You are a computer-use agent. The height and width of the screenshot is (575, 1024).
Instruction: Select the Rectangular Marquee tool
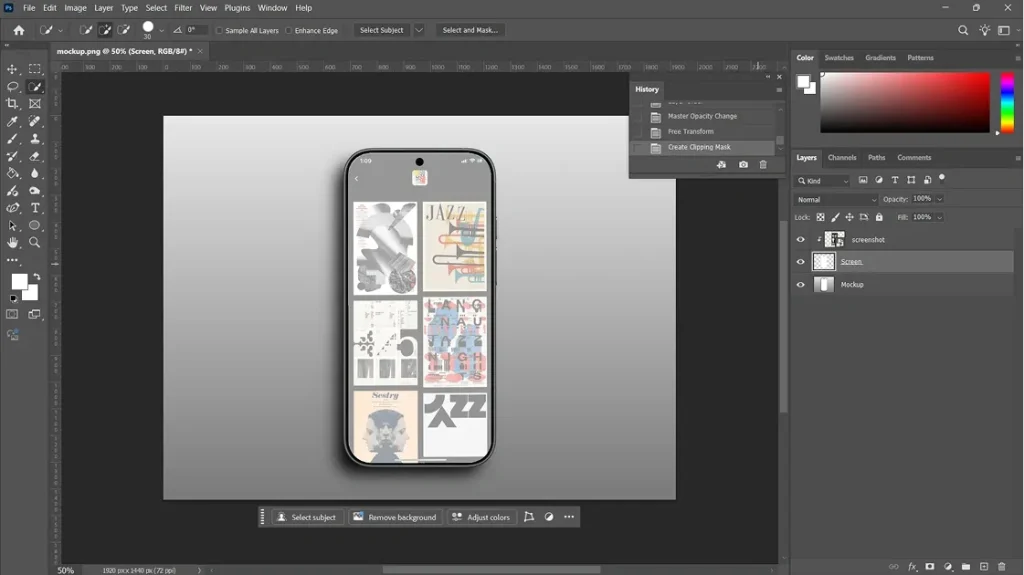pyautogui.click(x=35, y=69)
